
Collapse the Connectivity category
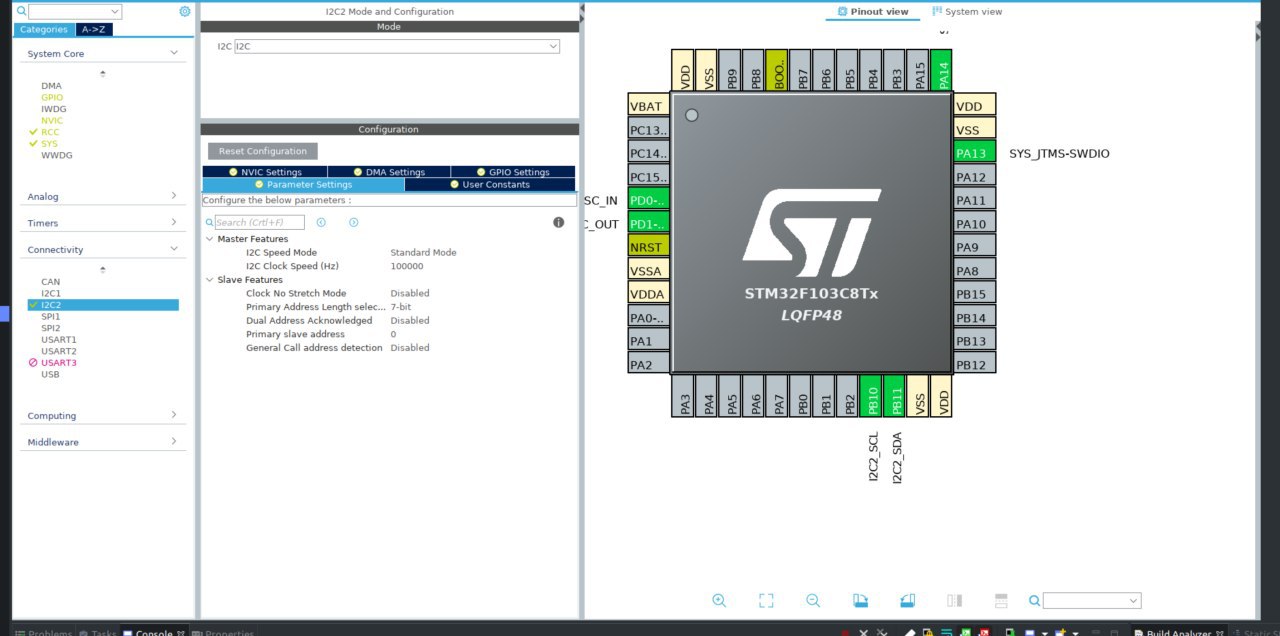173,249
